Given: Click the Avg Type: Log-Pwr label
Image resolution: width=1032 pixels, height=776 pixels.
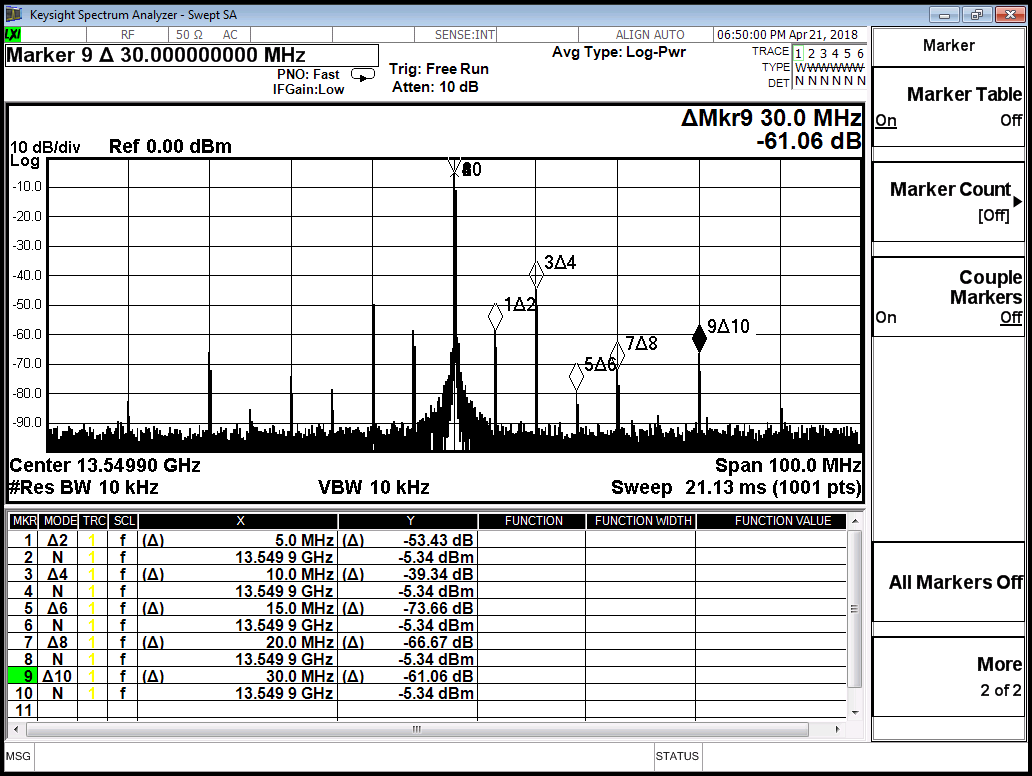Looking at the screenshot, I should coord(618,52).
